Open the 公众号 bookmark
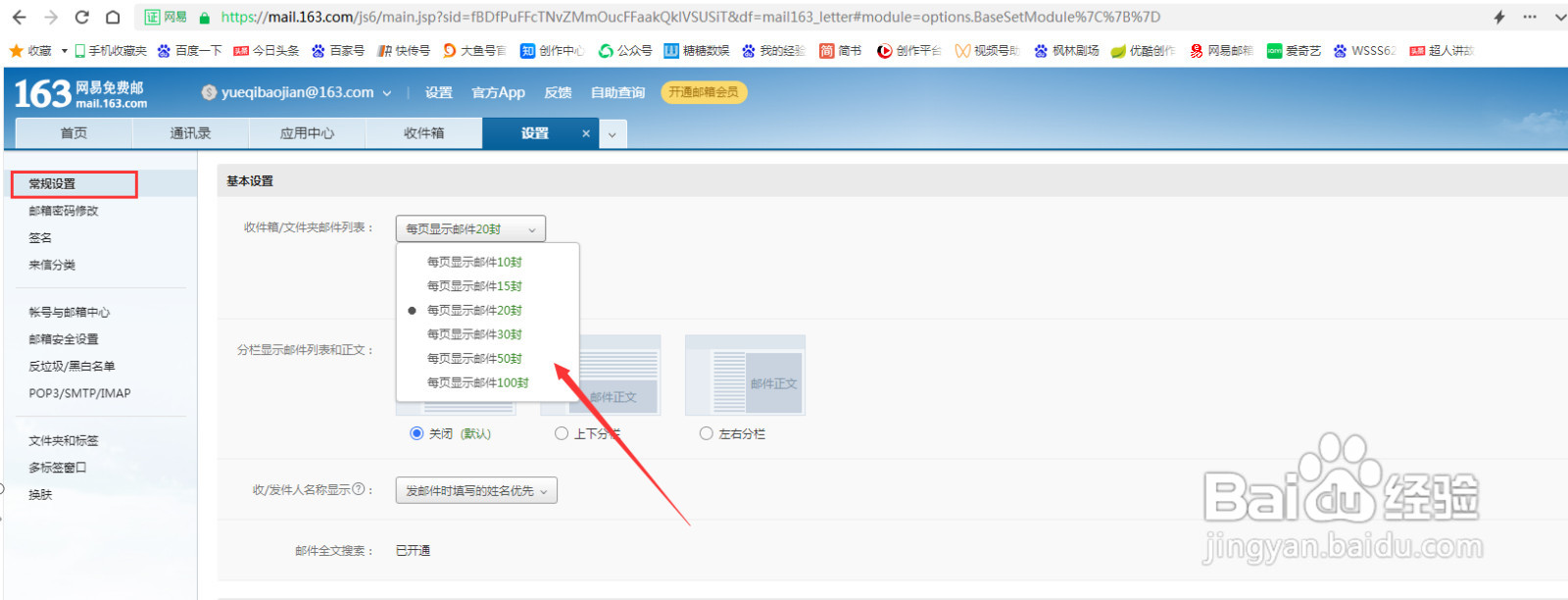This screenshot has height=600, width=1568. point(625,50)
